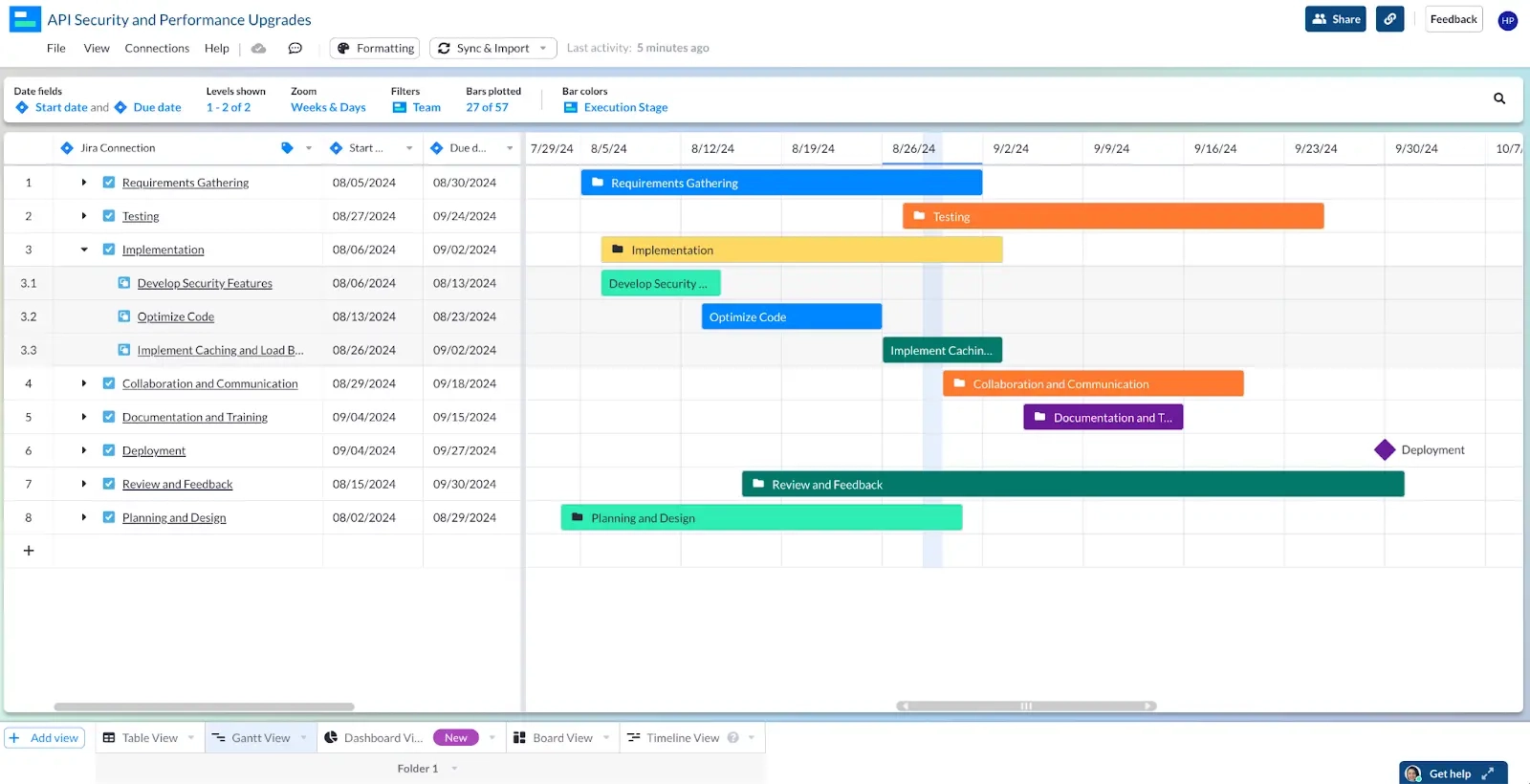Click the folder icon on Testing bar
The image size is (1530, 784).
(919, 216)
